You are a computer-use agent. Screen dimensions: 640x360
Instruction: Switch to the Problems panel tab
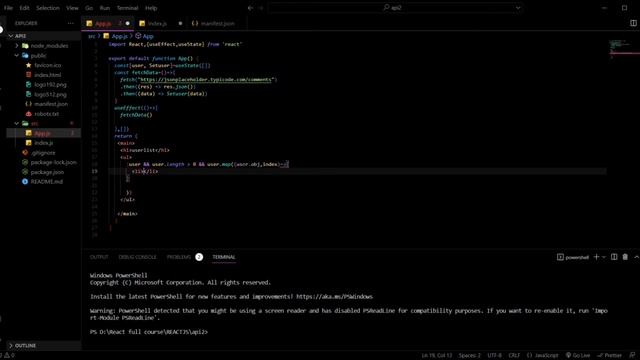click(184, 257)
